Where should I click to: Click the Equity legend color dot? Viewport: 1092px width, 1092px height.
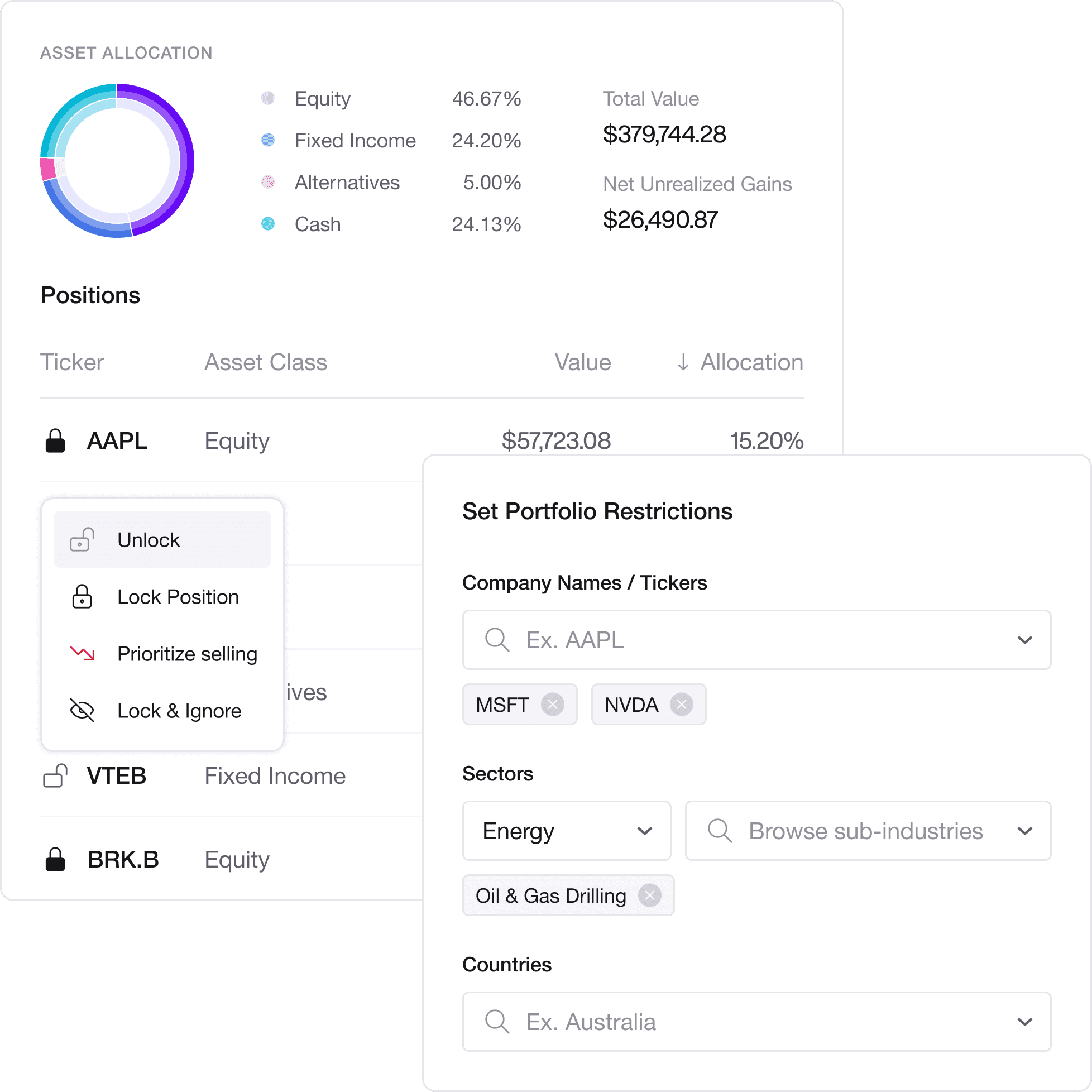coord(268,98)
